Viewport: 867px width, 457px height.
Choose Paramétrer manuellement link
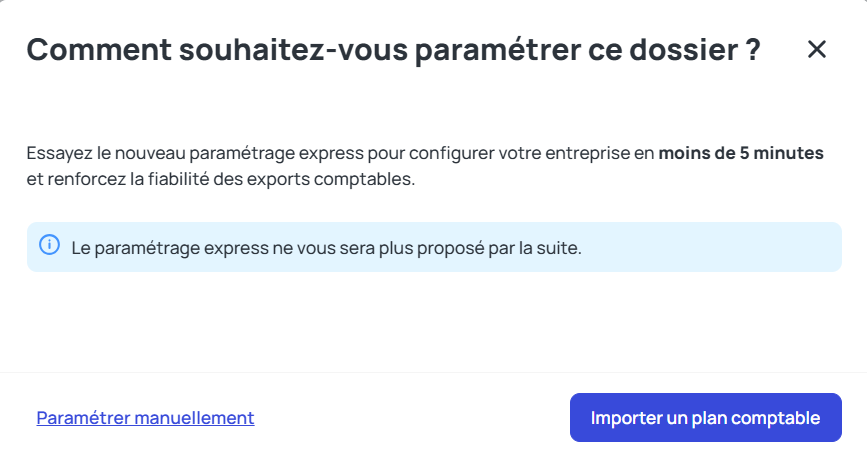(145, 418)
